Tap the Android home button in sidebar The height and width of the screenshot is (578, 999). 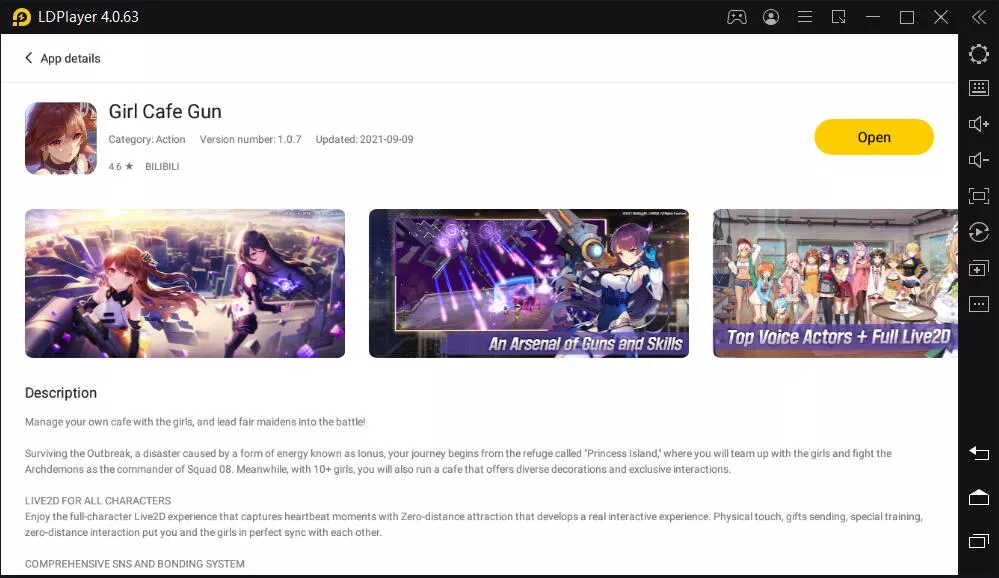pyautogui.click(x=979, y=497)
